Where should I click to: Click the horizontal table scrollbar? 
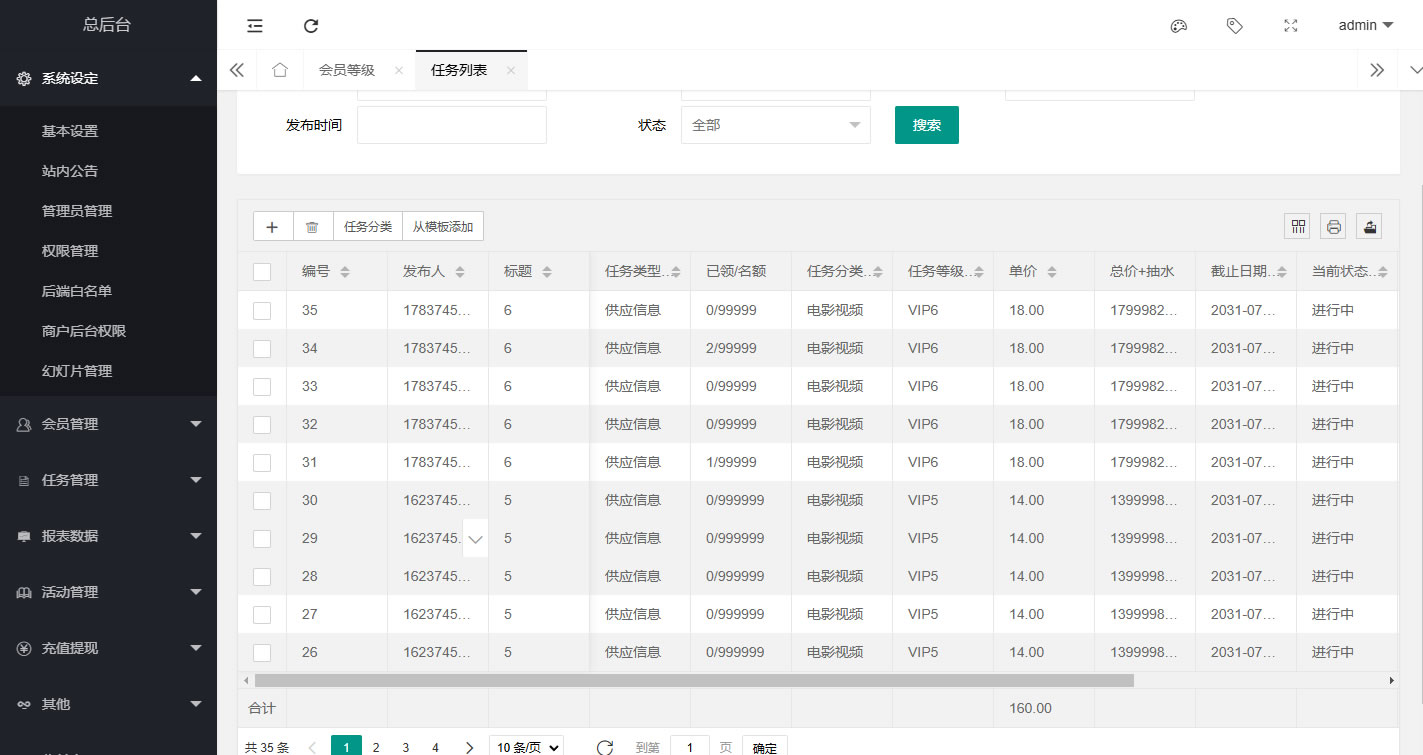tap(694, 680)
